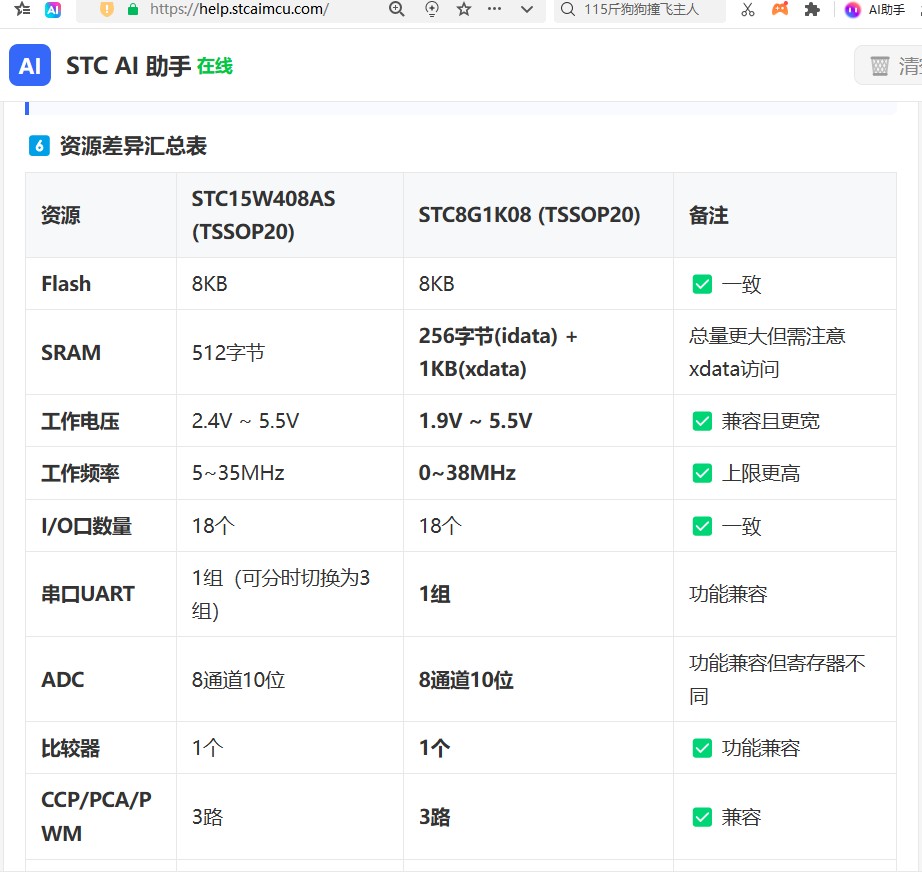Click the blue STC AI logo

pos(30,65)
